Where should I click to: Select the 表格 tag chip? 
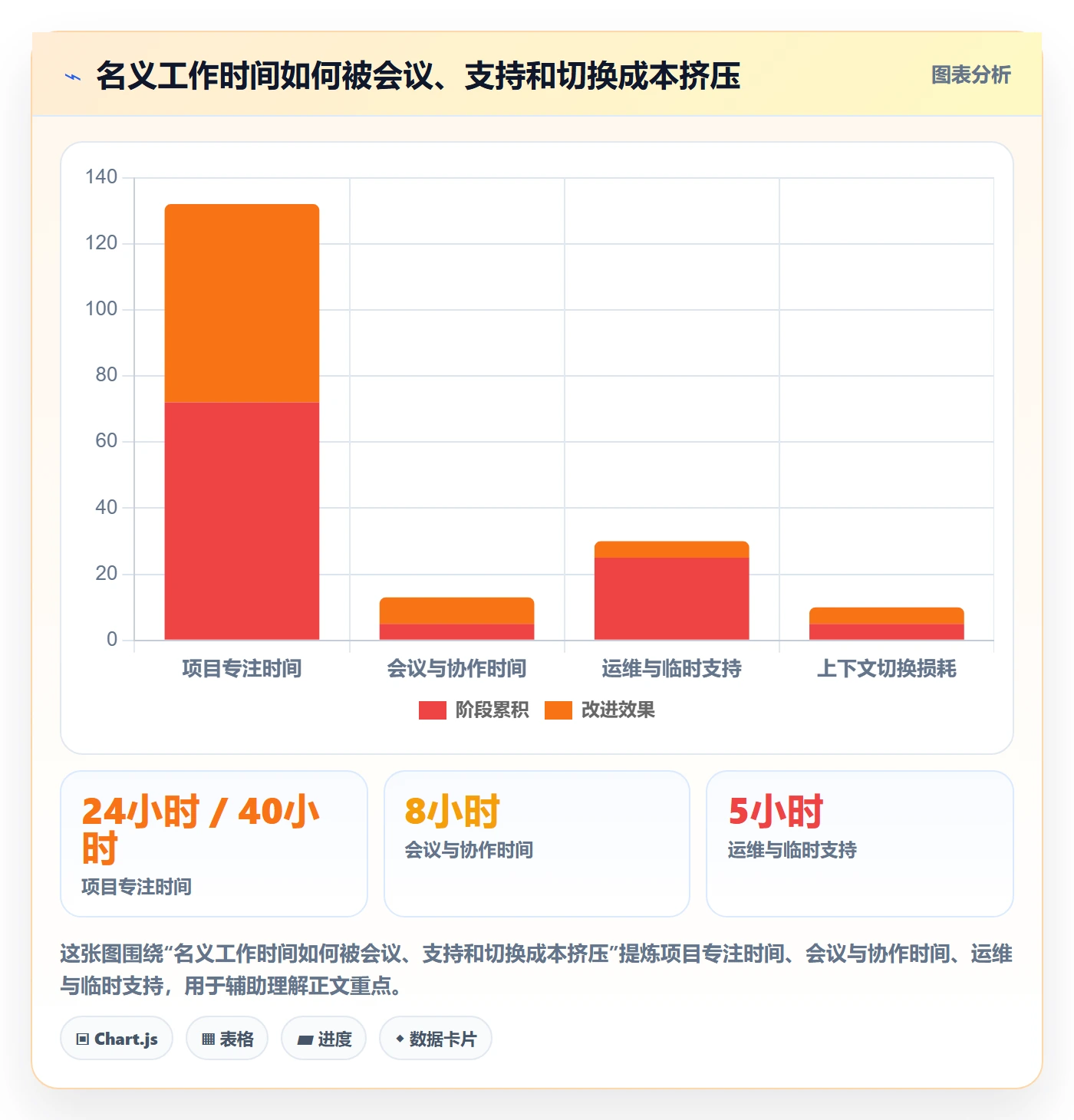coord(227,1039)
